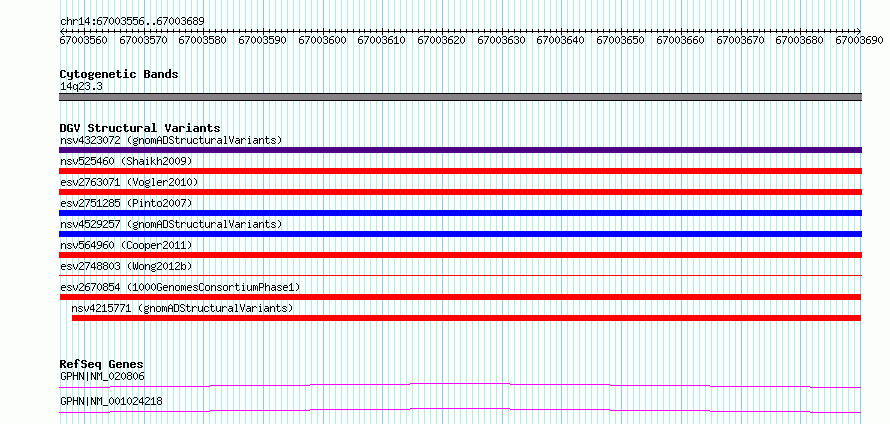Select the thin red esv2748803 variant line

[x=460, y=275]
